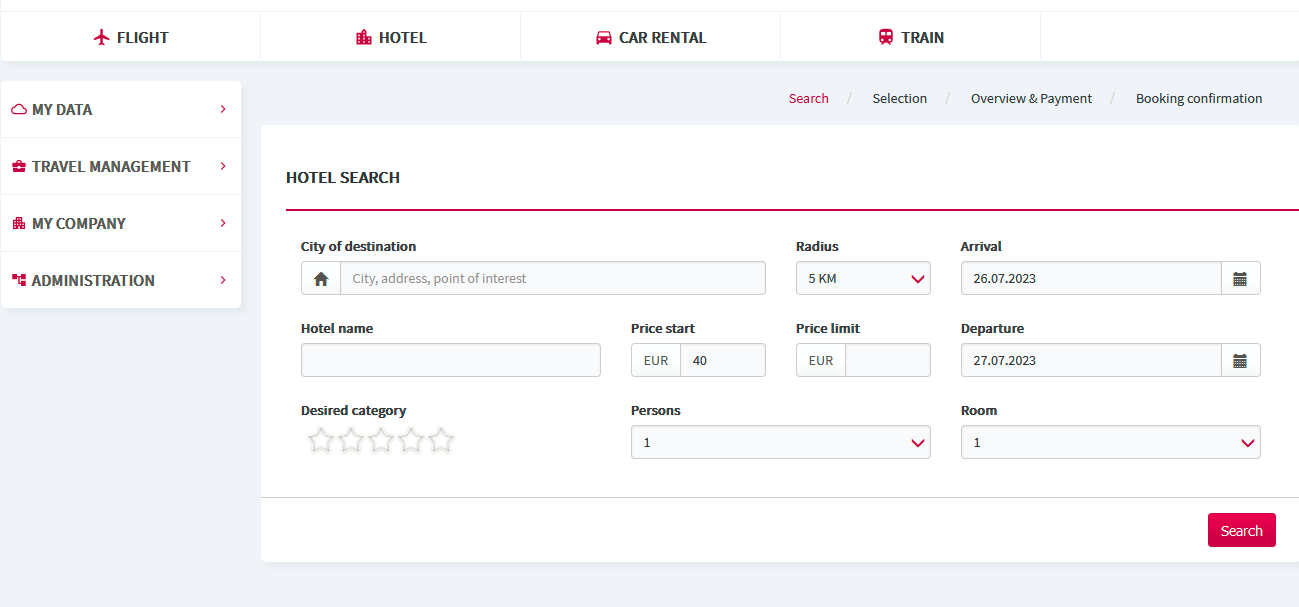
Task: Open the Administration sidebar menu
Action: coord(121,281)
